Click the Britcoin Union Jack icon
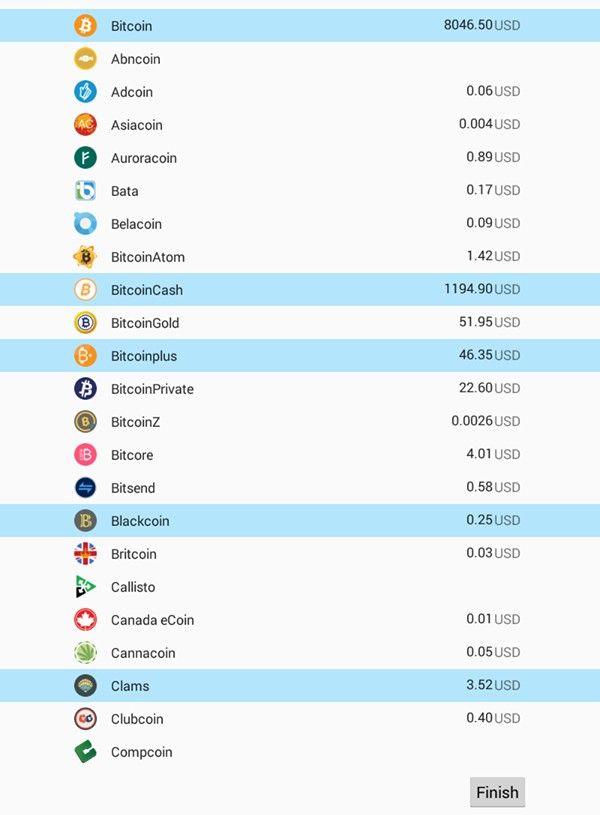 click(x=86, y=554)
